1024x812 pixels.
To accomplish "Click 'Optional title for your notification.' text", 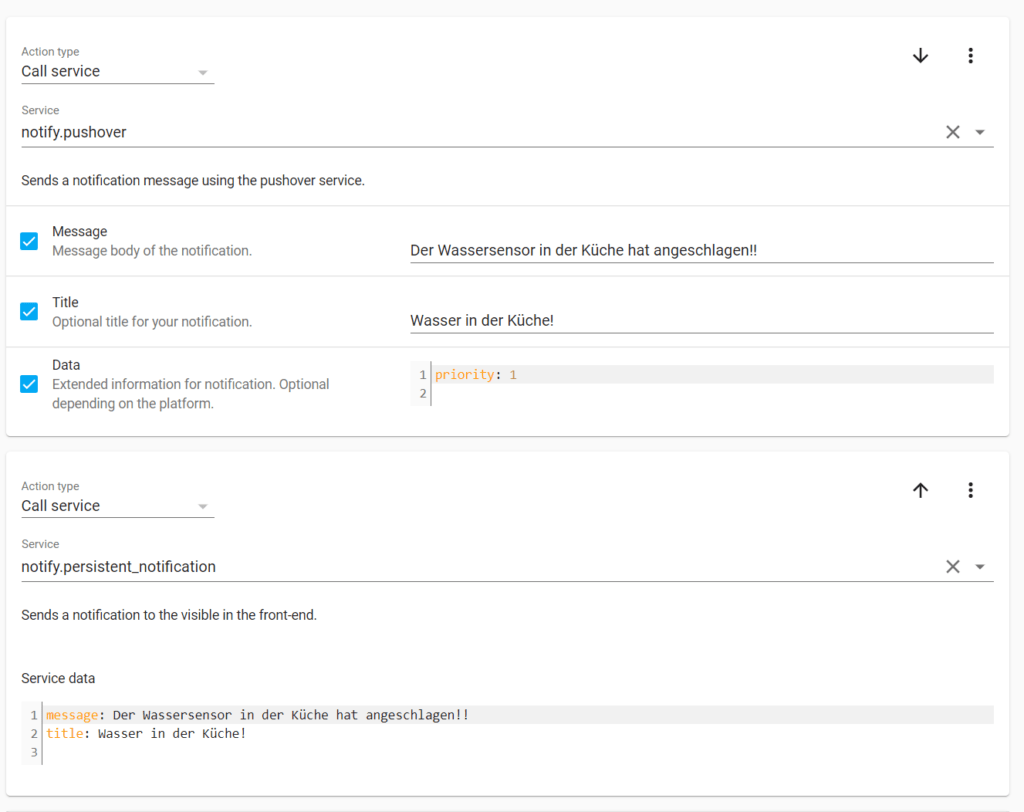I will click(x=152, y=321).
